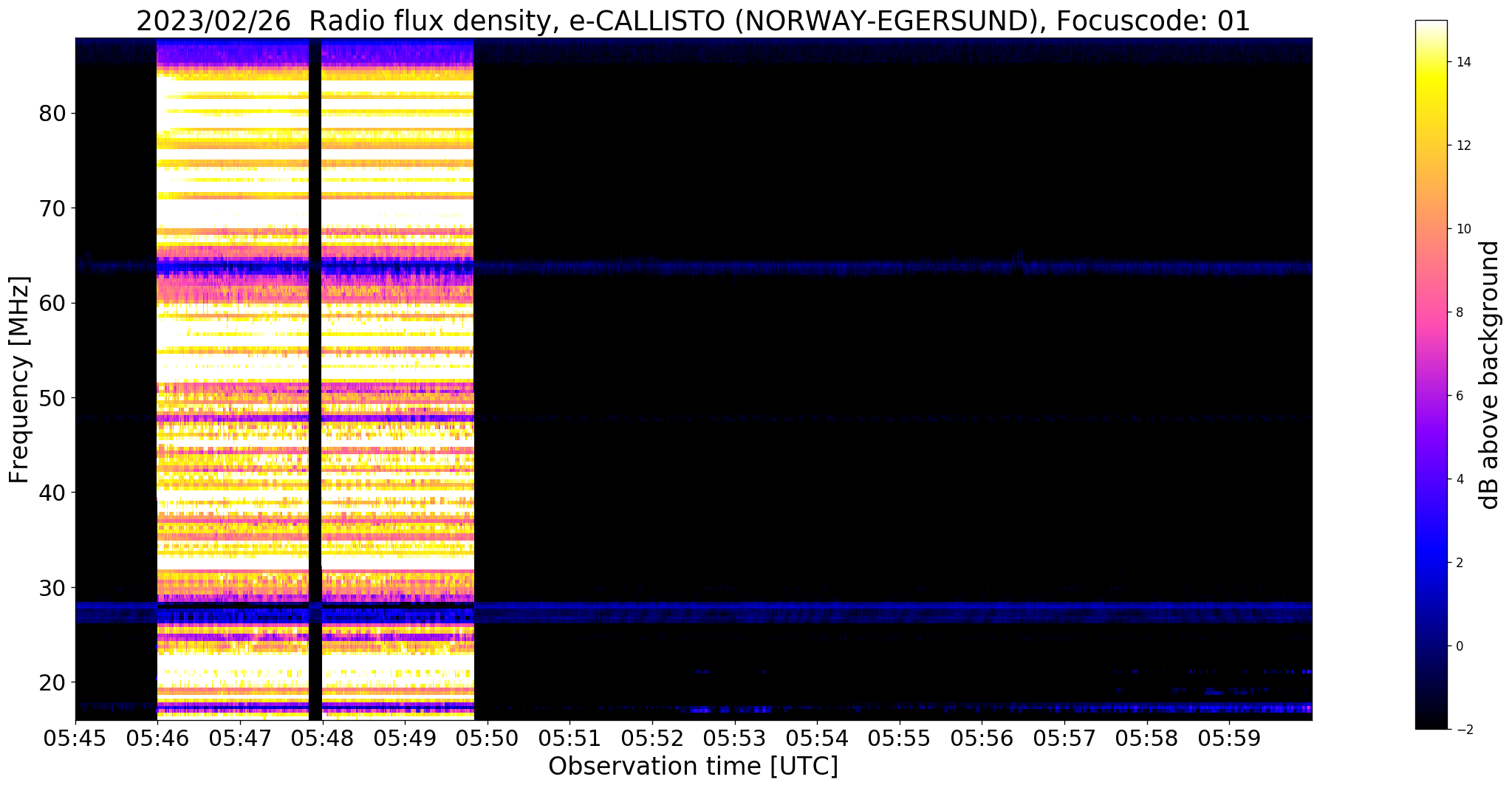Click the 05:54 time tick label
The width and height of the screenshot is (1512, 788).
(817, 738)
